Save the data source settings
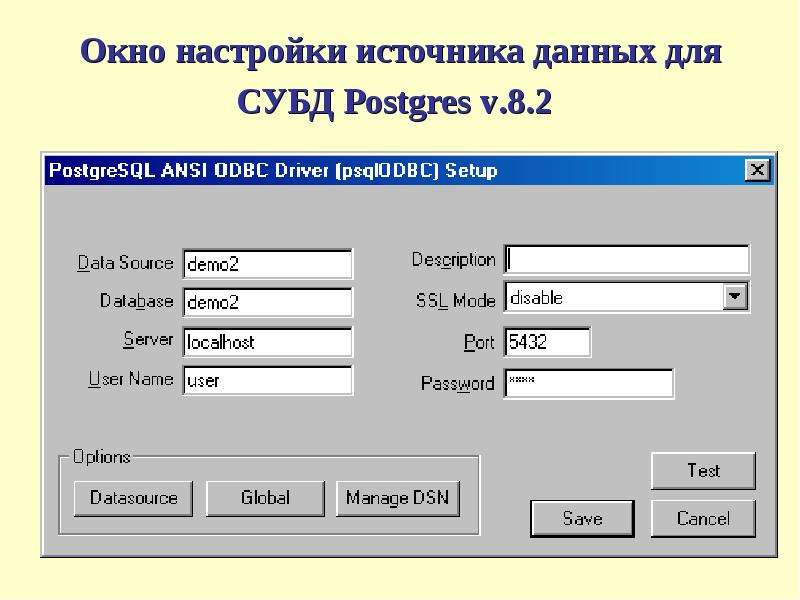 (583, 519)
